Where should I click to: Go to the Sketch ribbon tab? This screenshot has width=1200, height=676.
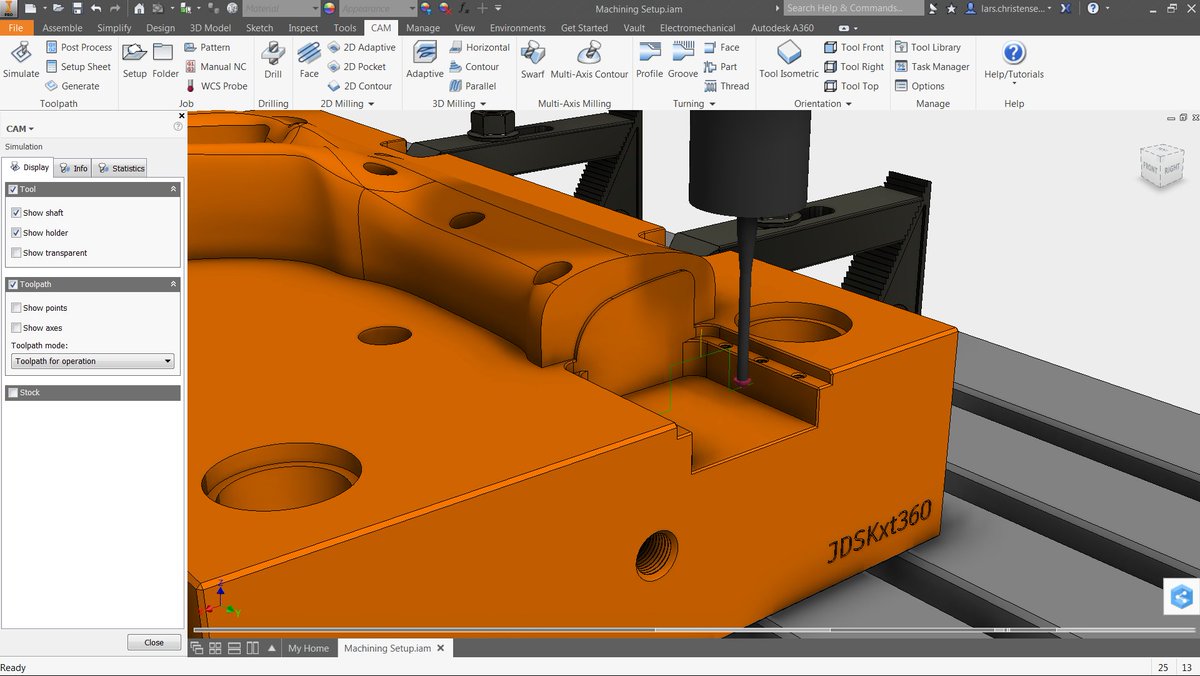point(259,28)
